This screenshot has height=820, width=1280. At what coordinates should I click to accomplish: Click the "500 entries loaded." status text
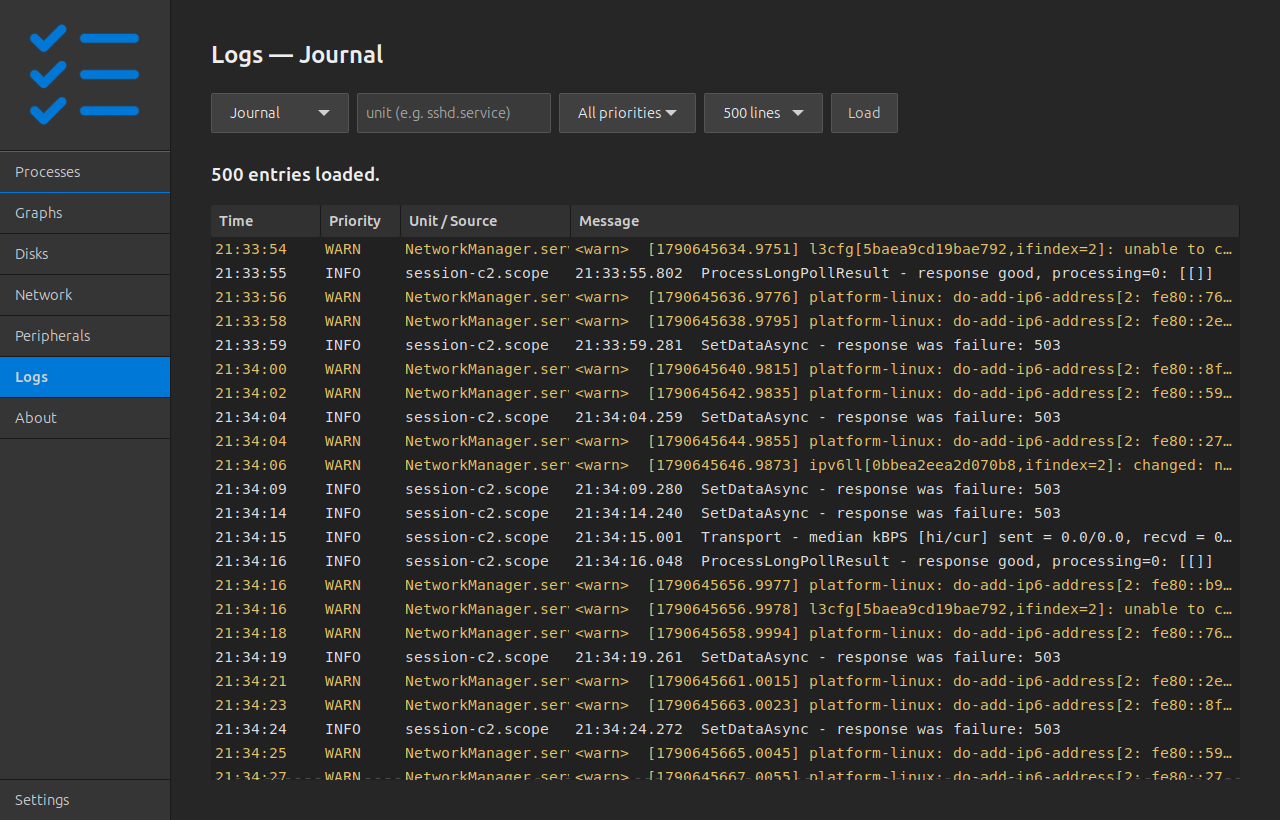point(295,175)
